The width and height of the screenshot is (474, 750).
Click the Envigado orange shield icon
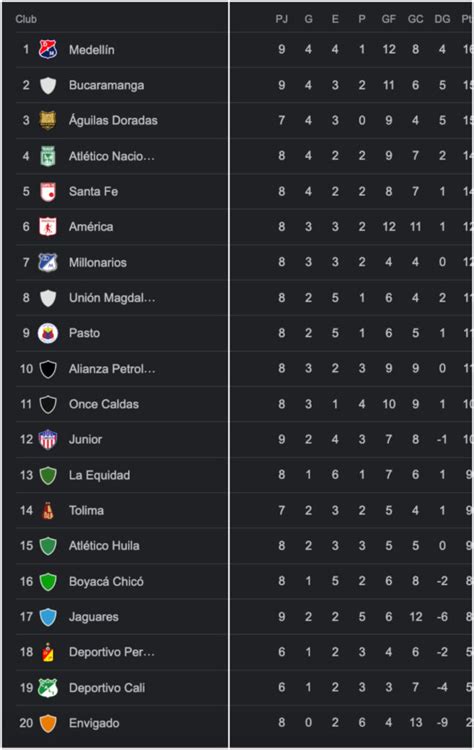click(48, 723)
